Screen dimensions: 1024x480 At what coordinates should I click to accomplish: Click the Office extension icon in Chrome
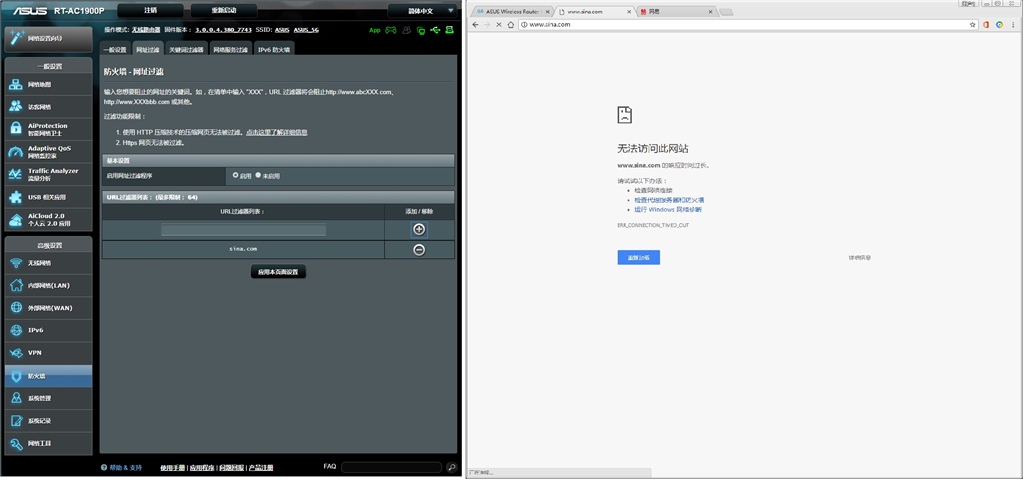(986, 24)
